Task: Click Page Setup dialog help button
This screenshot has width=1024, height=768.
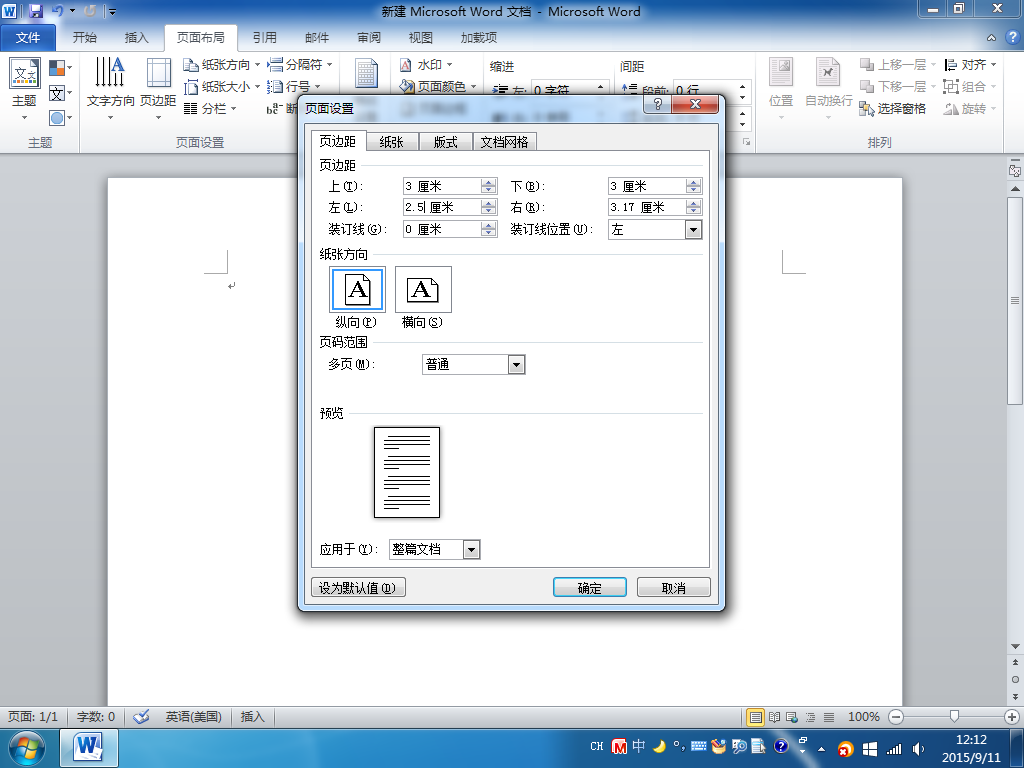Action: tap(658, 104)
